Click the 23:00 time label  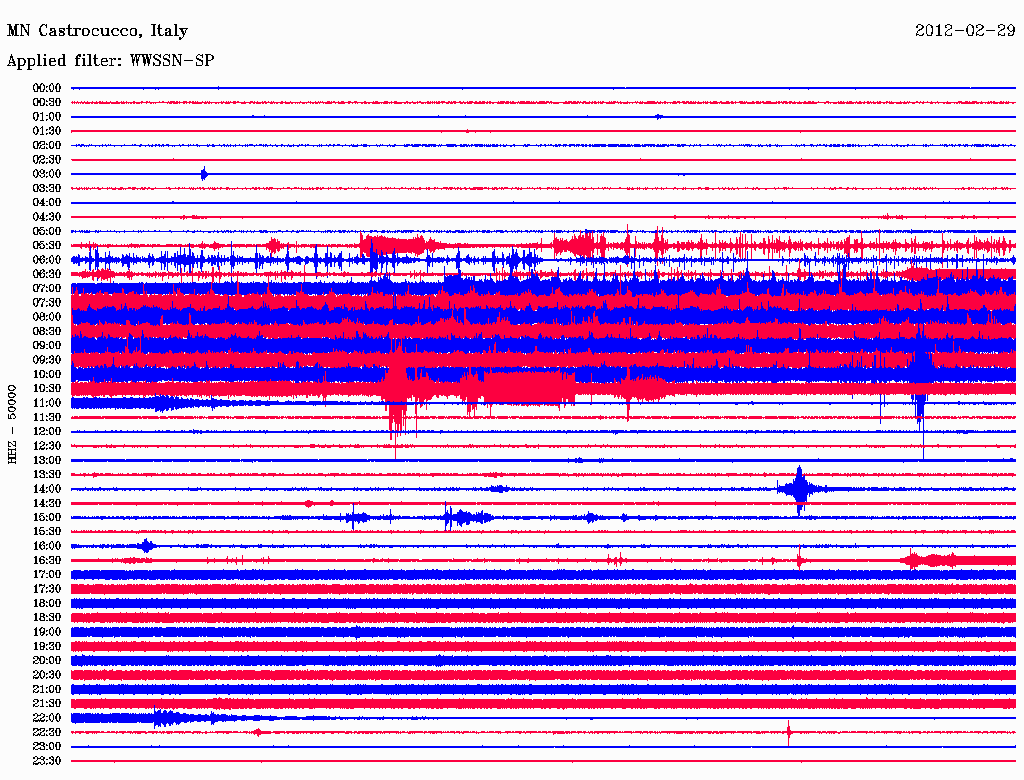[x=47, y=746]
